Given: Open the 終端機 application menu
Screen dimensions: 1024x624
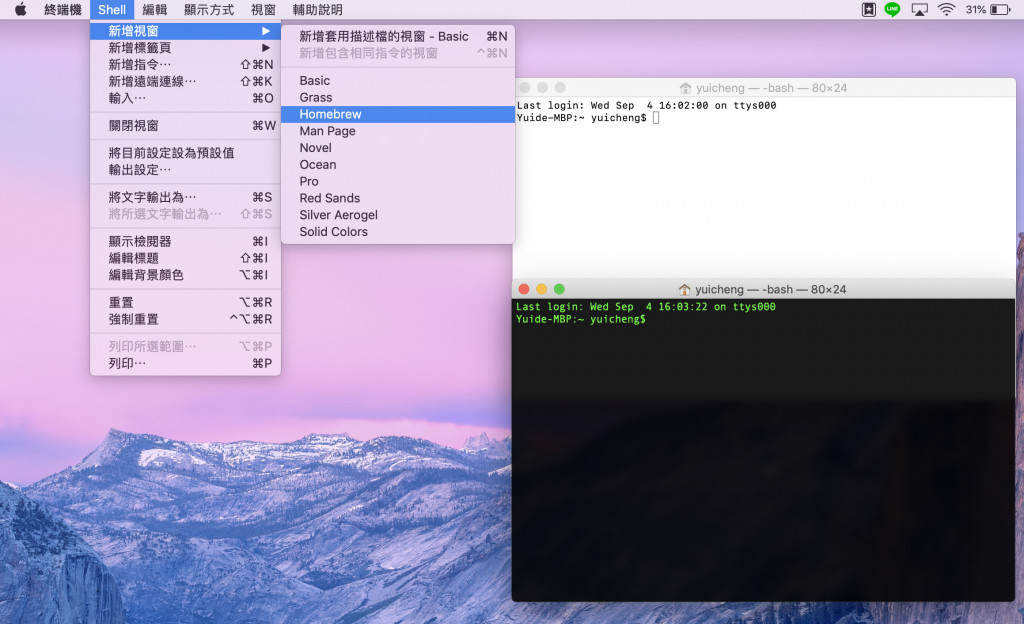Looking at the screenshot, I should (63, 9).
